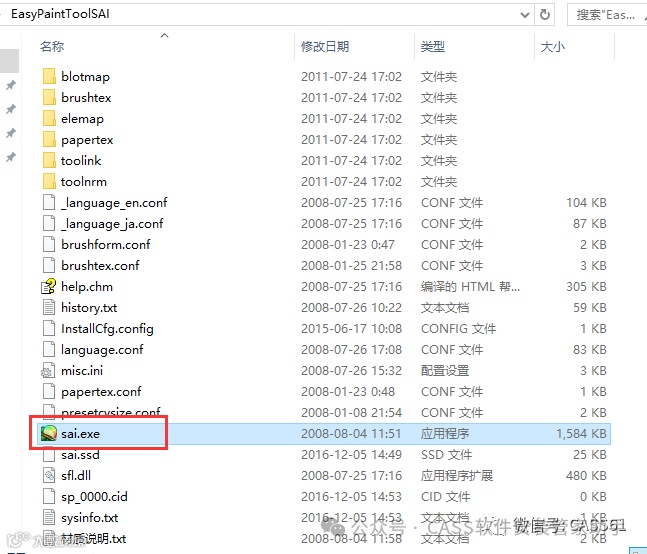Select the file name sai.ssd
Image resolution: width=647 pixels, height=554 pixels.
click(x=80, y=455)
